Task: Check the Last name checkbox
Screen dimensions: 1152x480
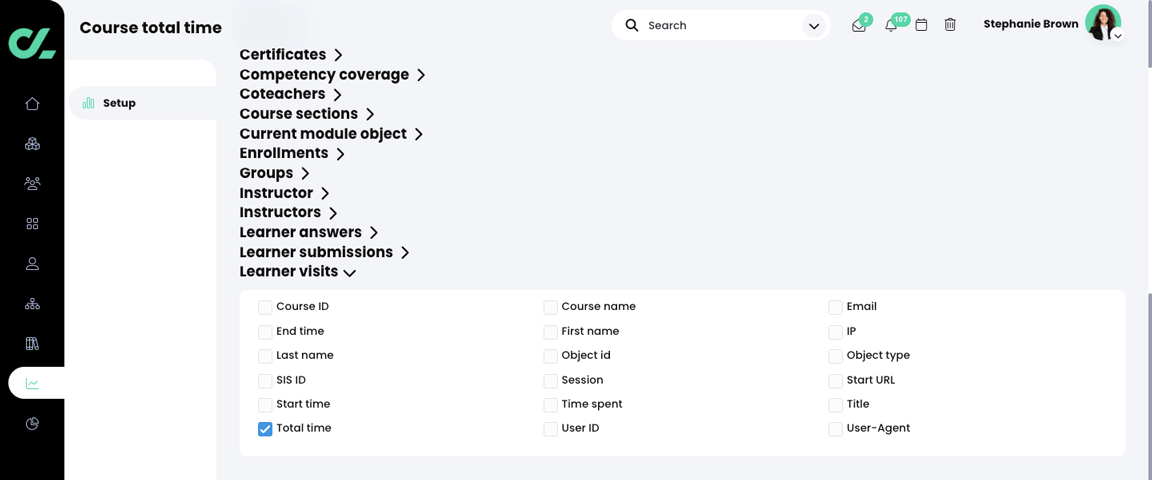Action: [x=265, y=357]
